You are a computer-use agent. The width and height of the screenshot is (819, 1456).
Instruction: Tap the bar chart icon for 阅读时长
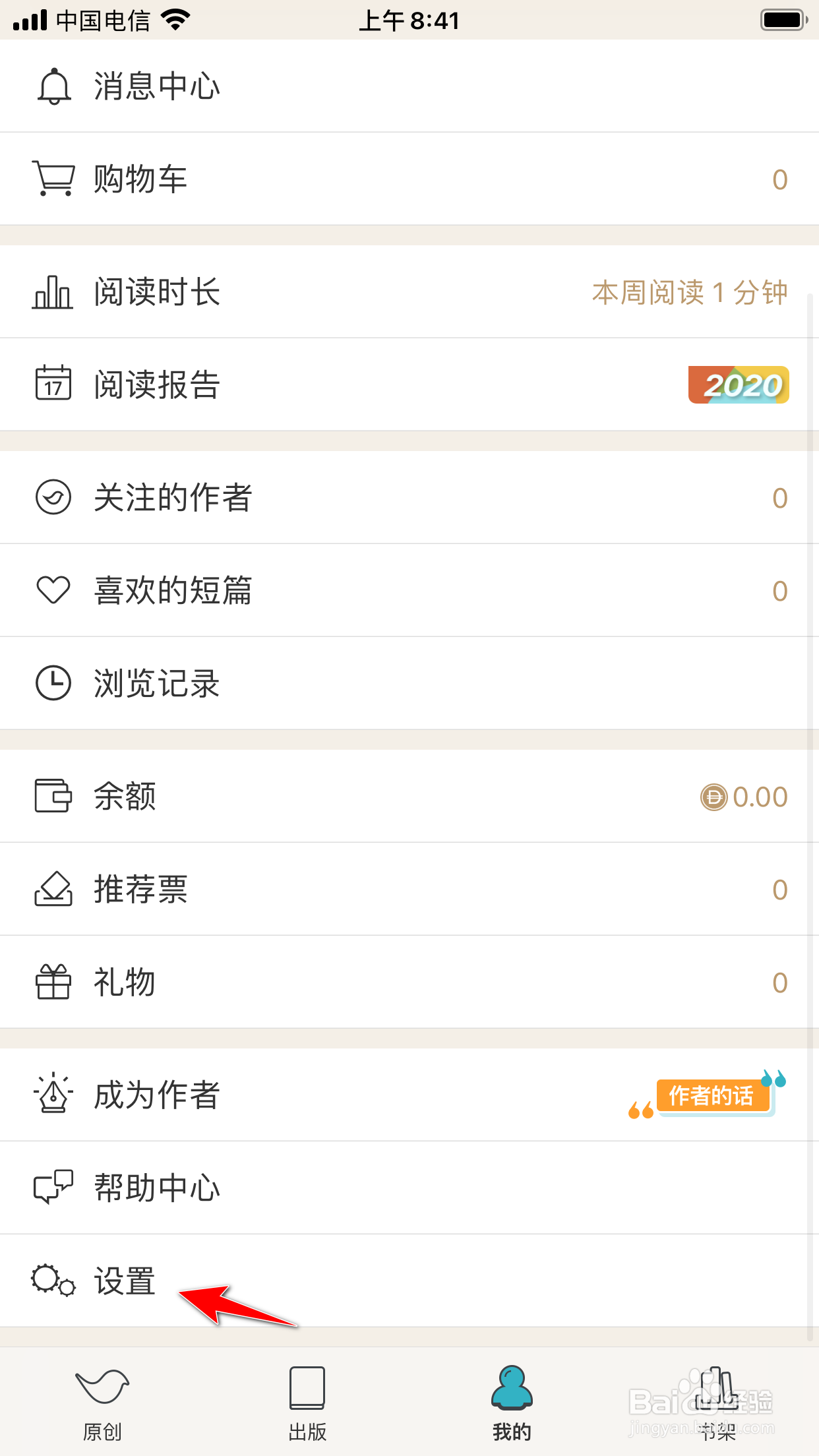coord(53,291)
